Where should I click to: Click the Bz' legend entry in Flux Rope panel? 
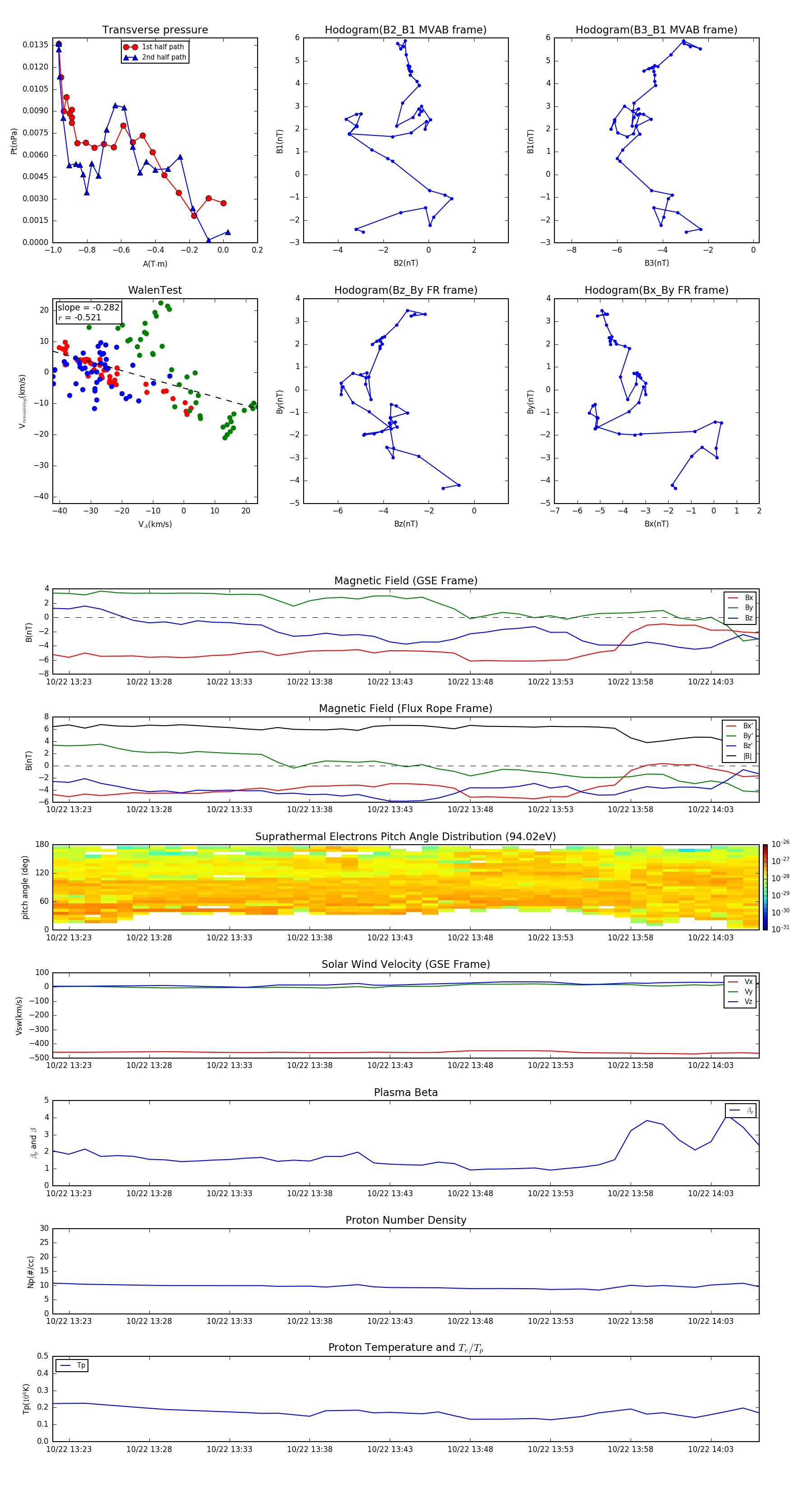pos(740,746)
